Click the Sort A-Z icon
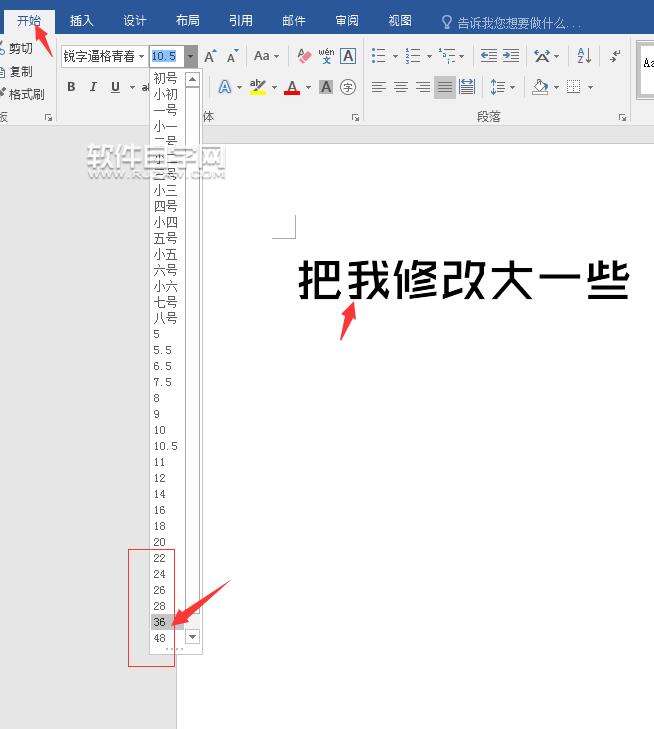 coord(584,56)
